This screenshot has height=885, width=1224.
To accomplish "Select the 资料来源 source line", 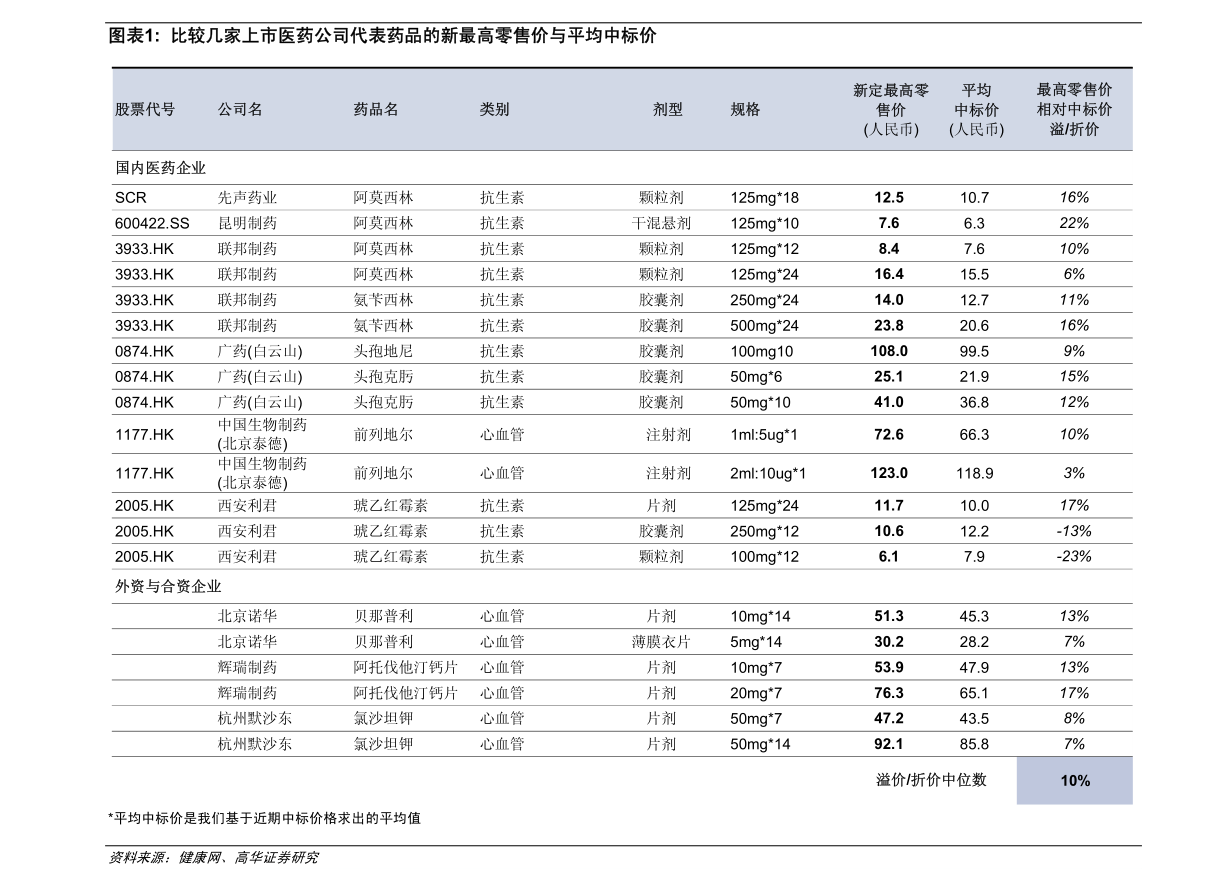I will click(213, 858).
